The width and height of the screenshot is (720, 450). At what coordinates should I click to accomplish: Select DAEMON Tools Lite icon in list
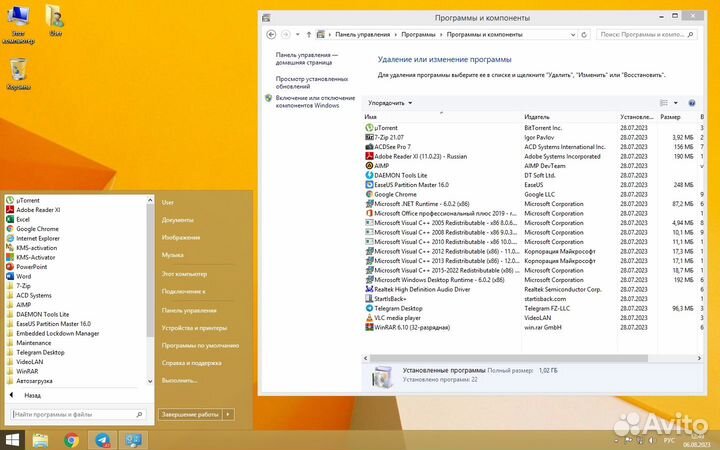pos(369,175)
